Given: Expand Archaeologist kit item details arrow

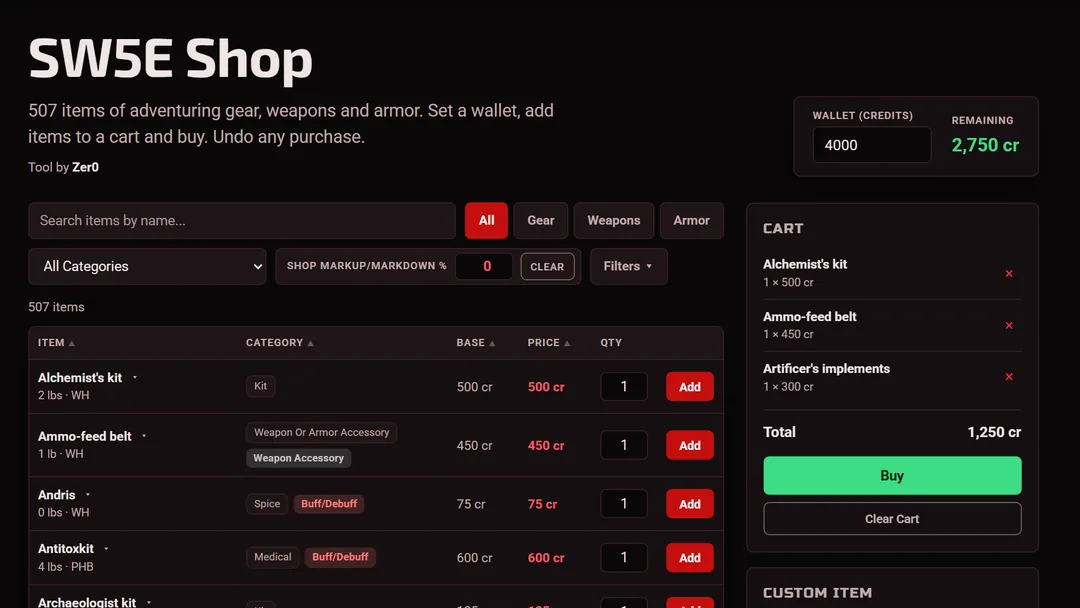Looking at the screenshot, I should (x=149, y=602).
